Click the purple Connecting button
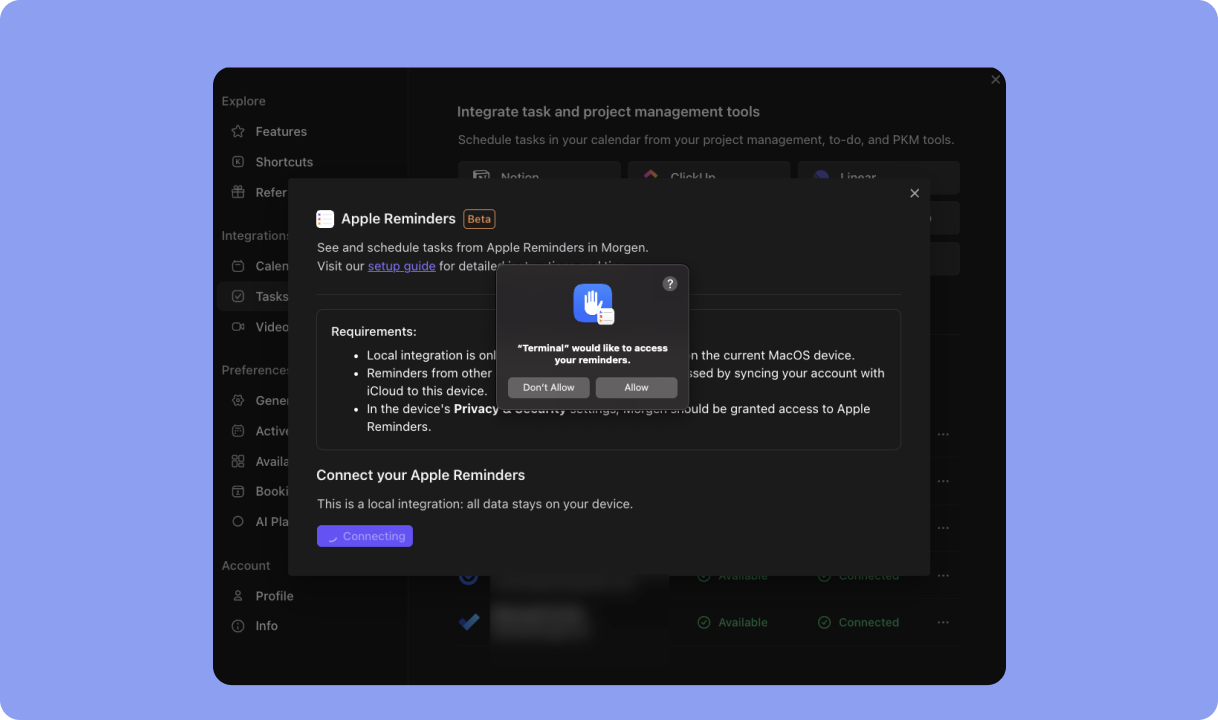The height and width of the screenshot is (720, 1218). (365, 536)
